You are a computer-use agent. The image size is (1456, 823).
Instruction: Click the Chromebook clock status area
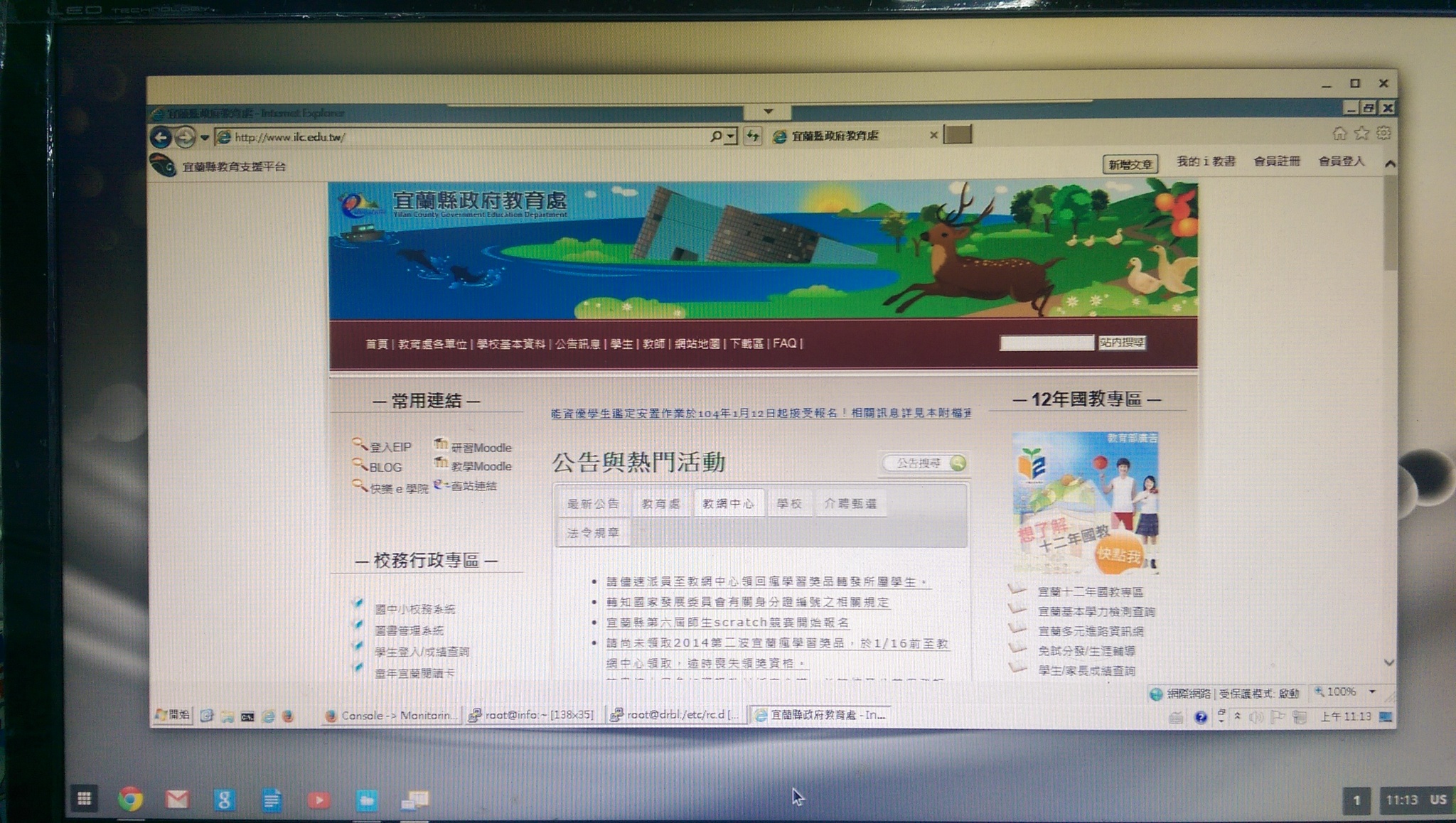coord(1415,800)
